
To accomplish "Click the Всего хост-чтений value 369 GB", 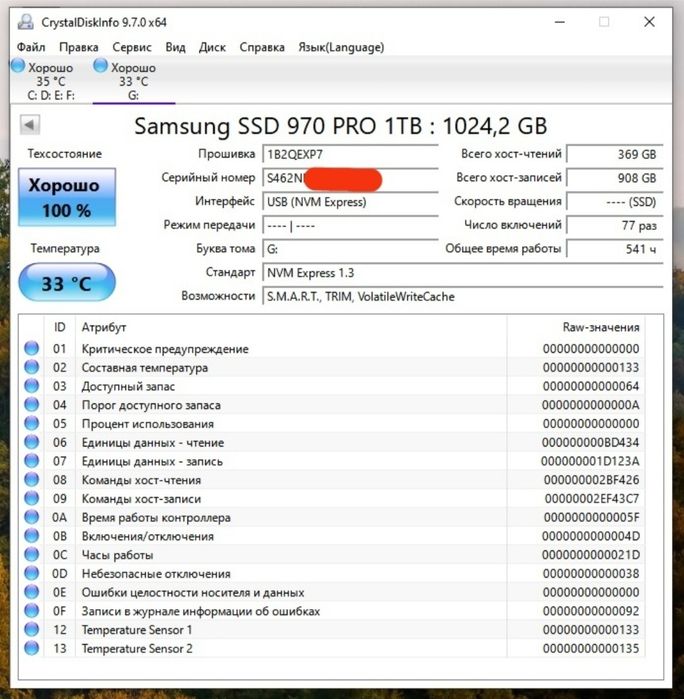I will (x=615, y=154).
